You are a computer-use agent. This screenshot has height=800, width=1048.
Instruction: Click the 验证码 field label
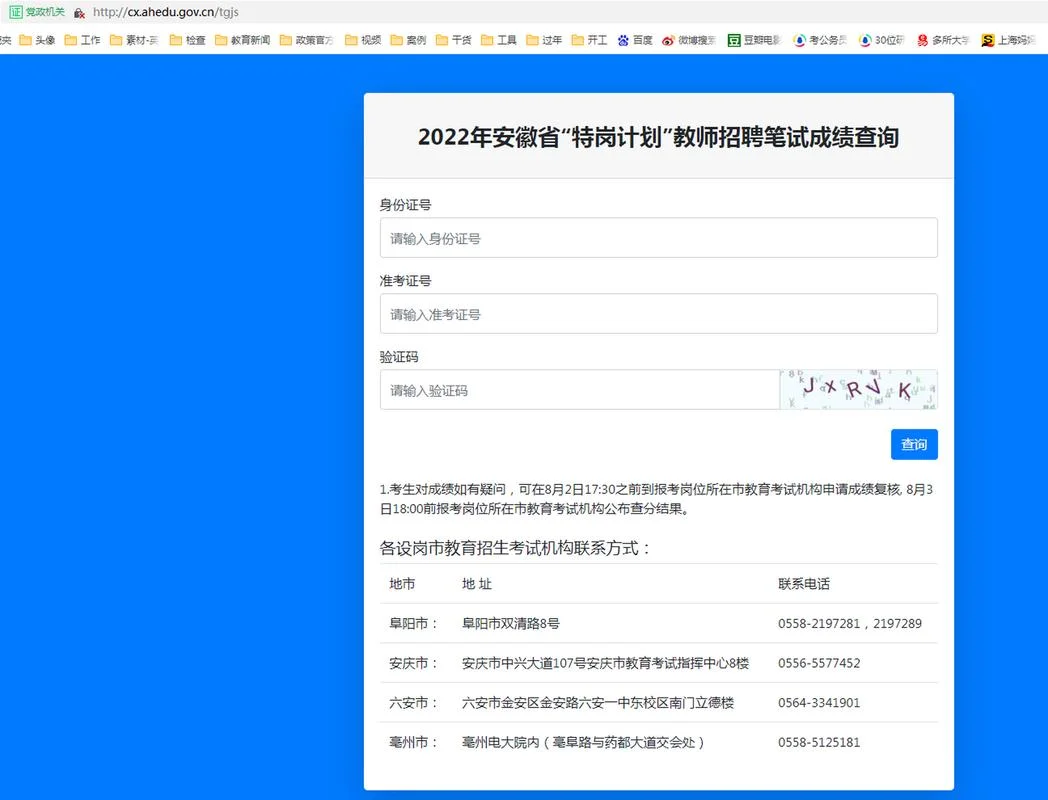pos(399,357)
